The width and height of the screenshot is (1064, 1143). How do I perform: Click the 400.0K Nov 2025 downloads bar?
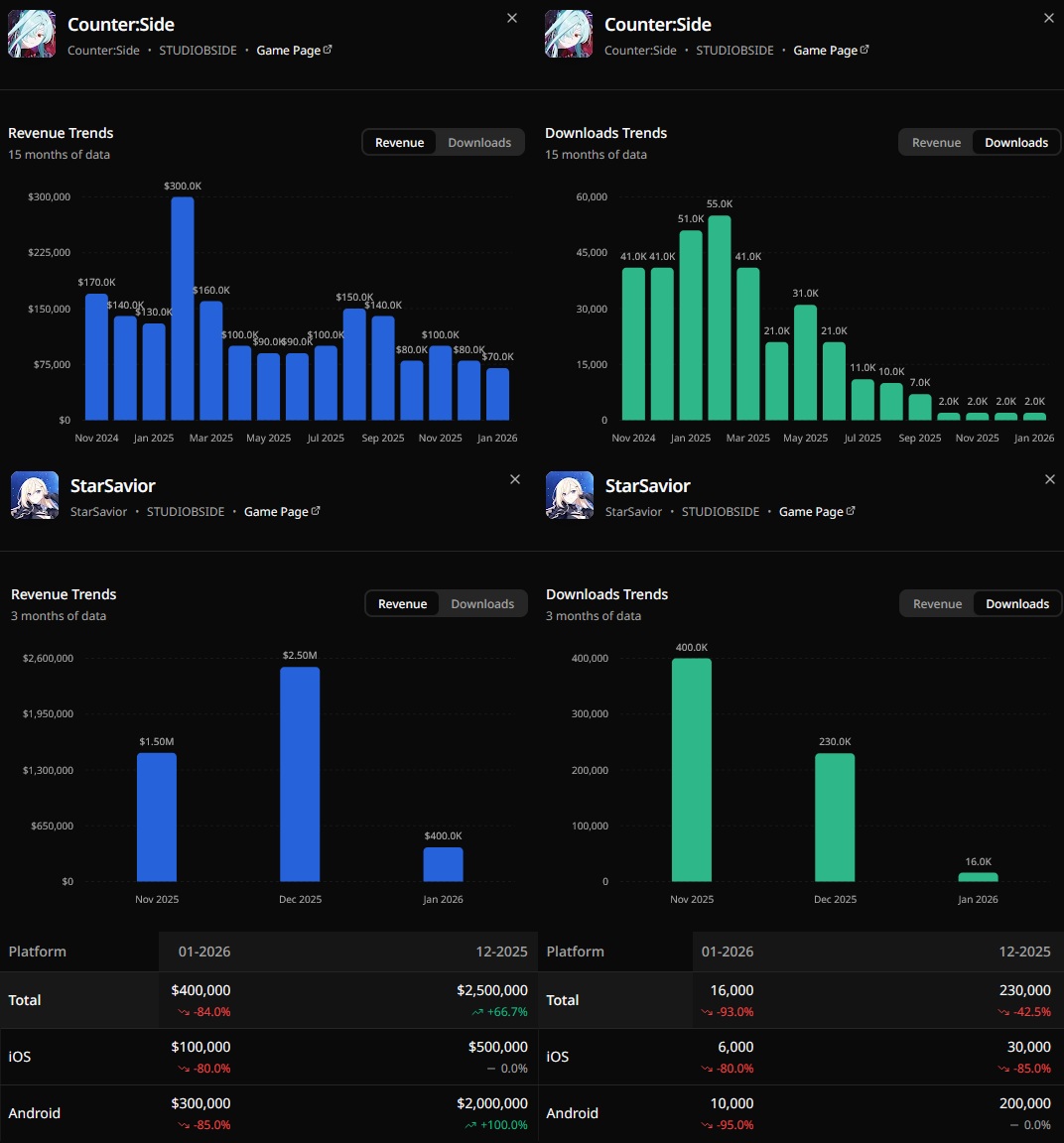(692, 770)
